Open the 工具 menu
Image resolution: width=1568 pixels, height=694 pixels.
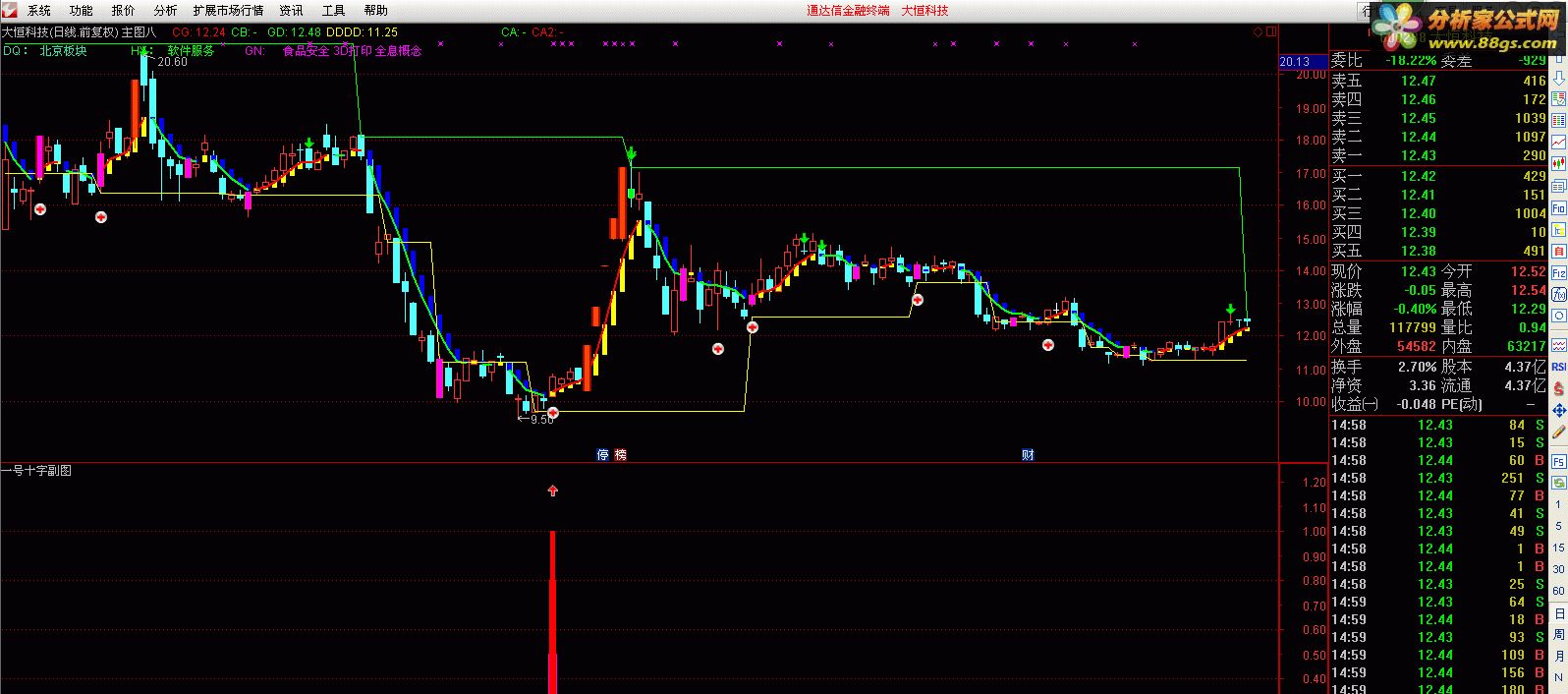(x=334, y=11)
